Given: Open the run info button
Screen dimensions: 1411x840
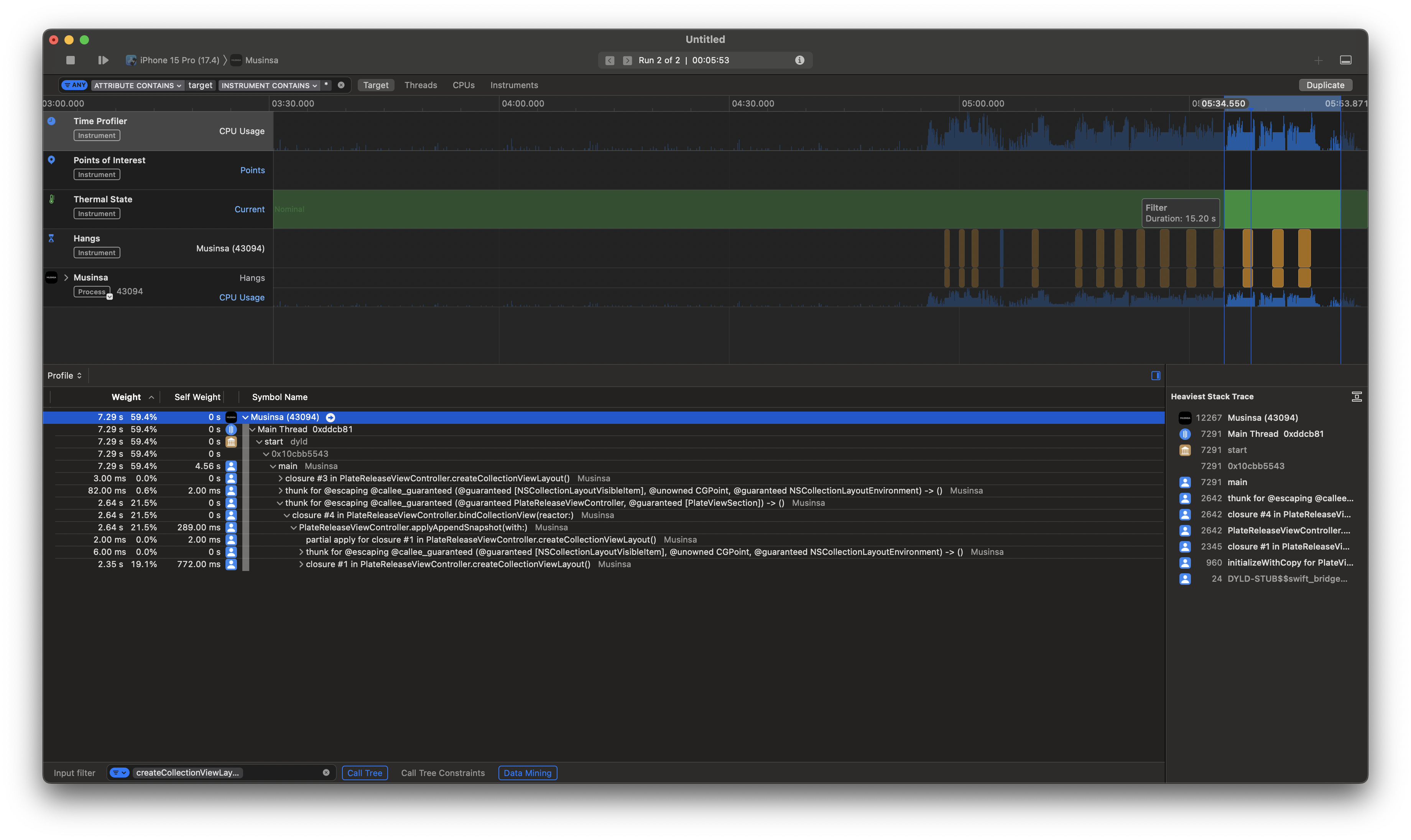Looking at the screenshot, I should click(799, 60).
